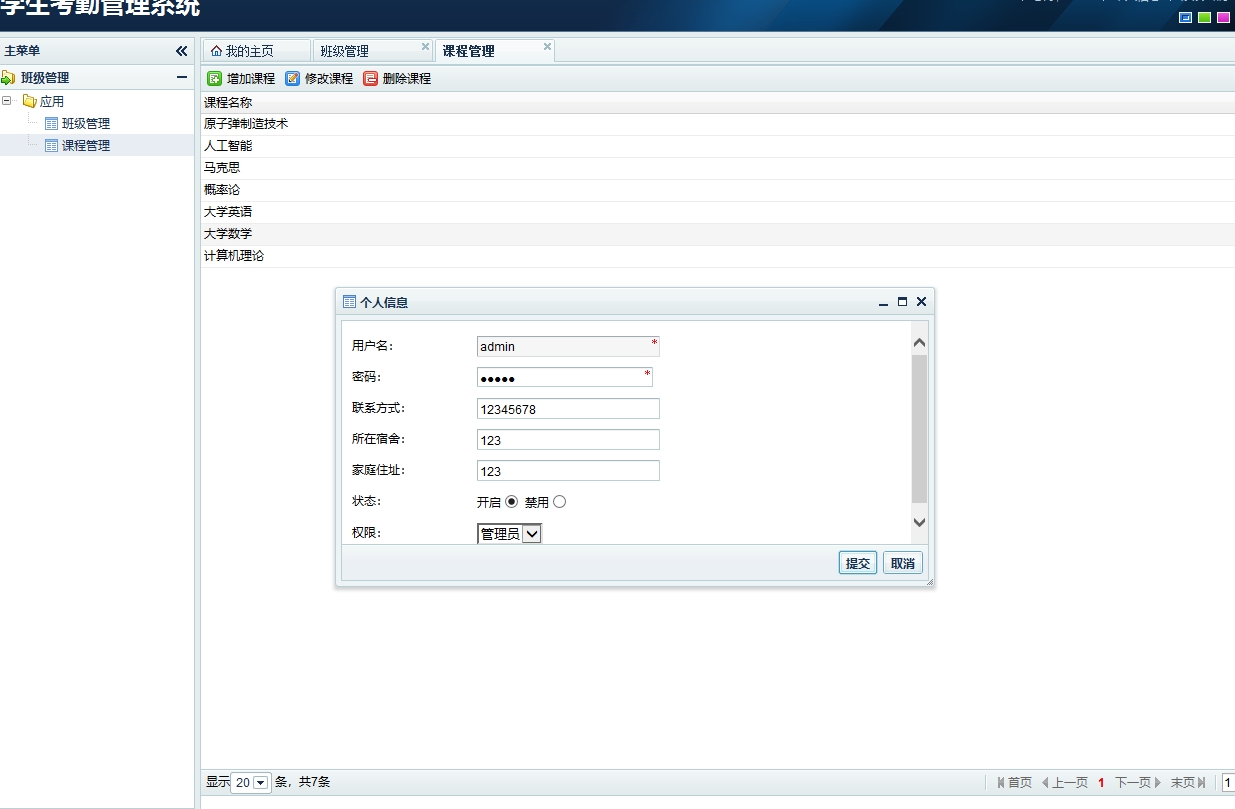Click the 删除课程 delete icon
This screenshot has height=809, width=1235.
(x=370, y=78)
